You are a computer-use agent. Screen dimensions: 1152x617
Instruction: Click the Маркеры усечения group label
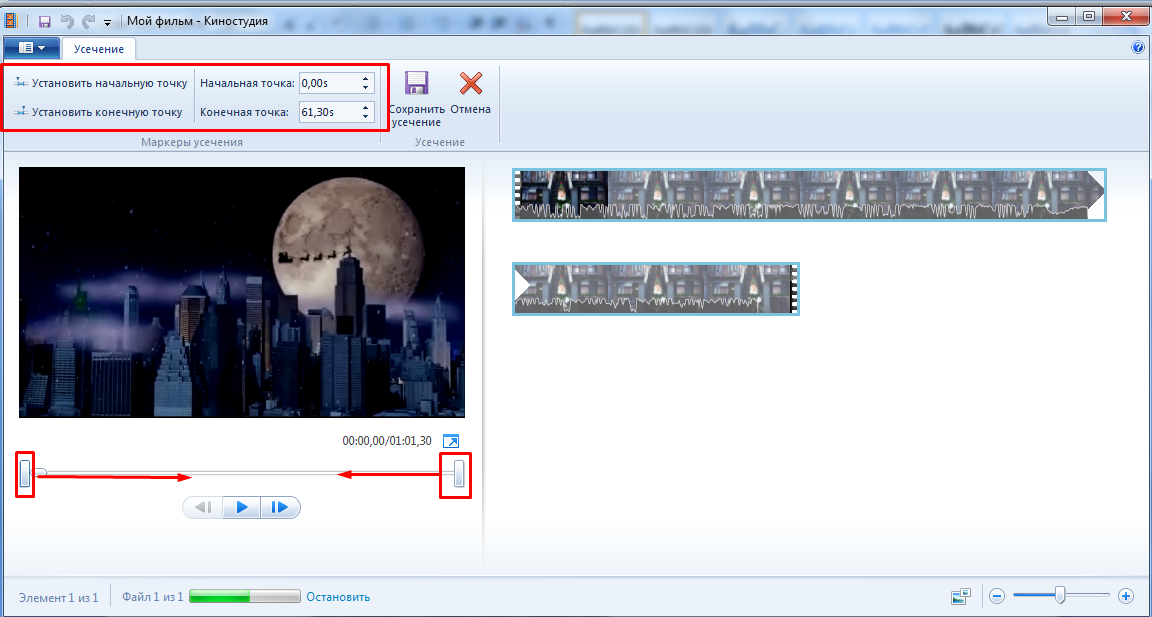point(192,142)
